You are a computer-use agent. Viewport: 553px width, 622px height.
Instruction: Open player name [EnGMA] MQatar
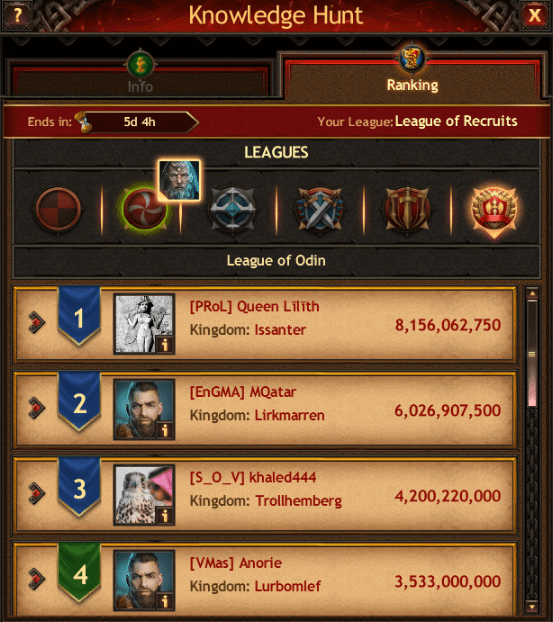[x=243, y=392]
